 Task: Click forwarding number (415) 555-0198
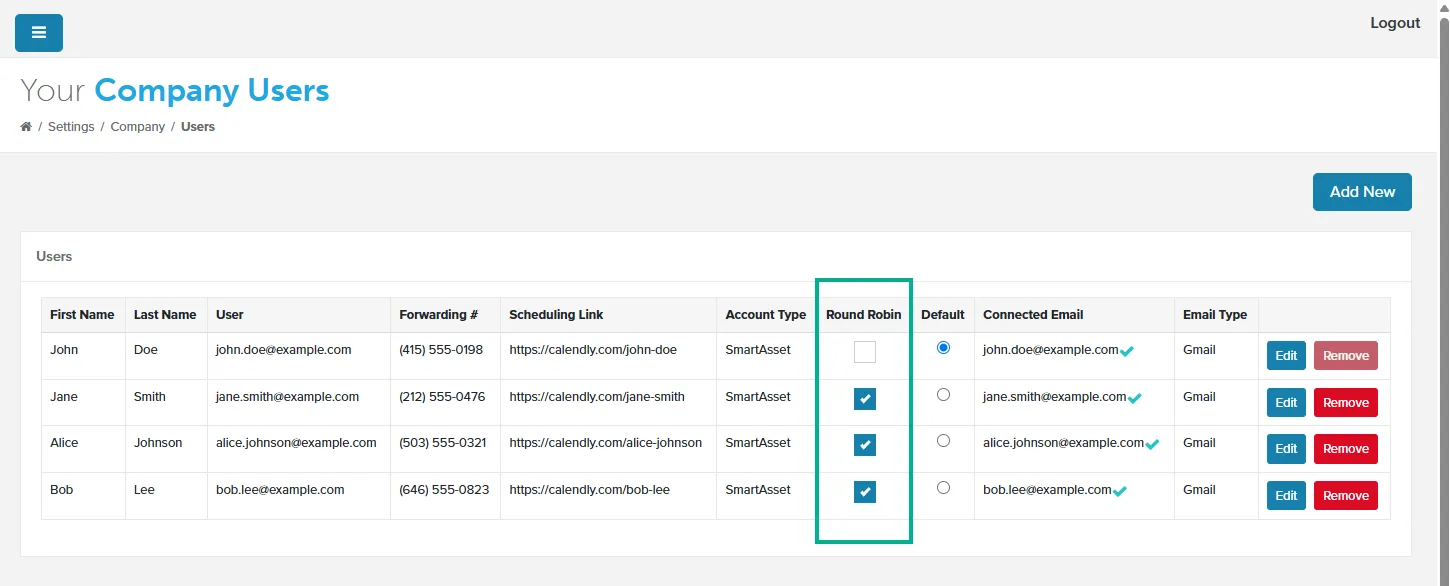(x=441, y=350)
